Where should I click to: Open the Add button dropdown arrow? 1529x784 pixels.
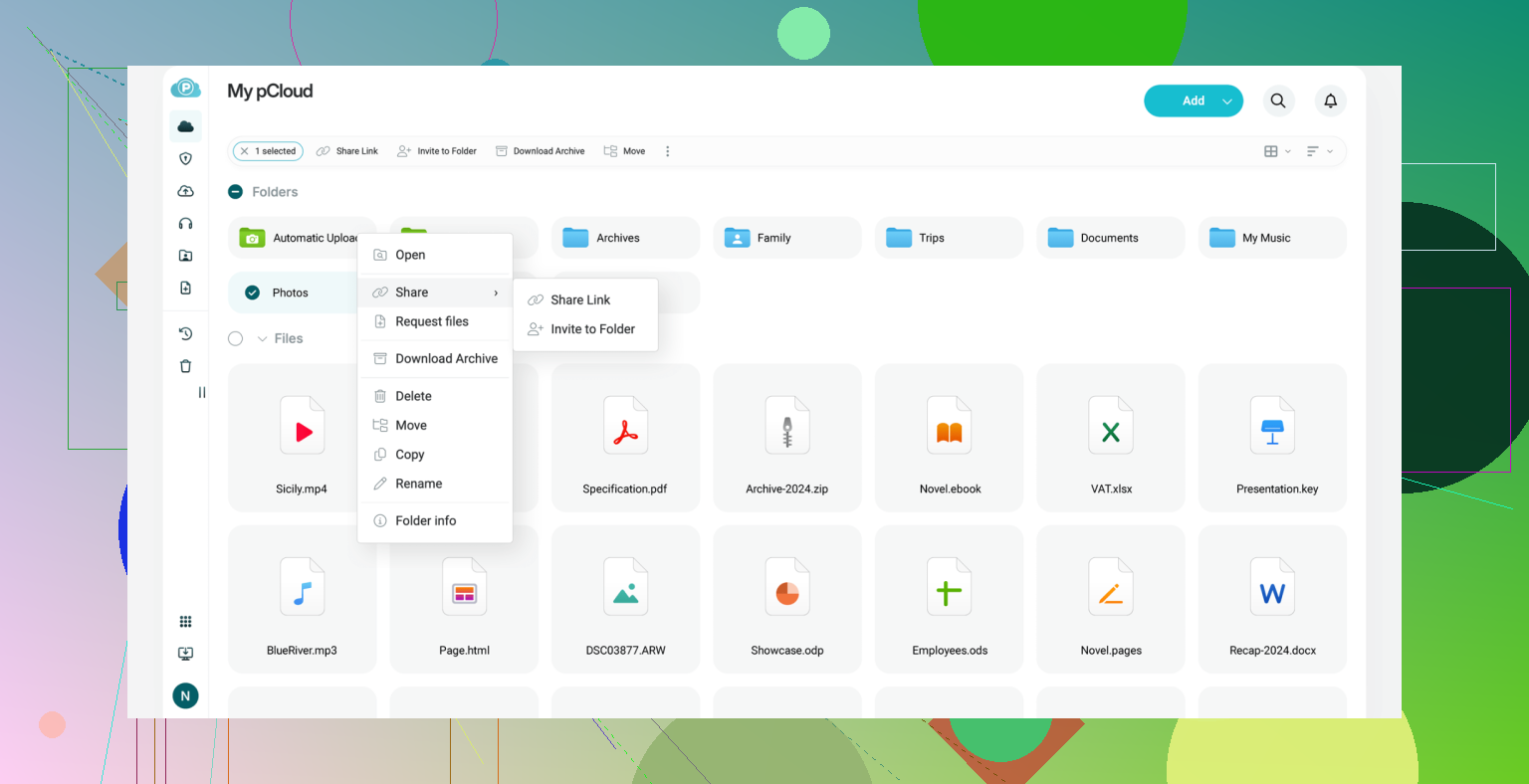pyautogui.click(x=1227, y=101)
